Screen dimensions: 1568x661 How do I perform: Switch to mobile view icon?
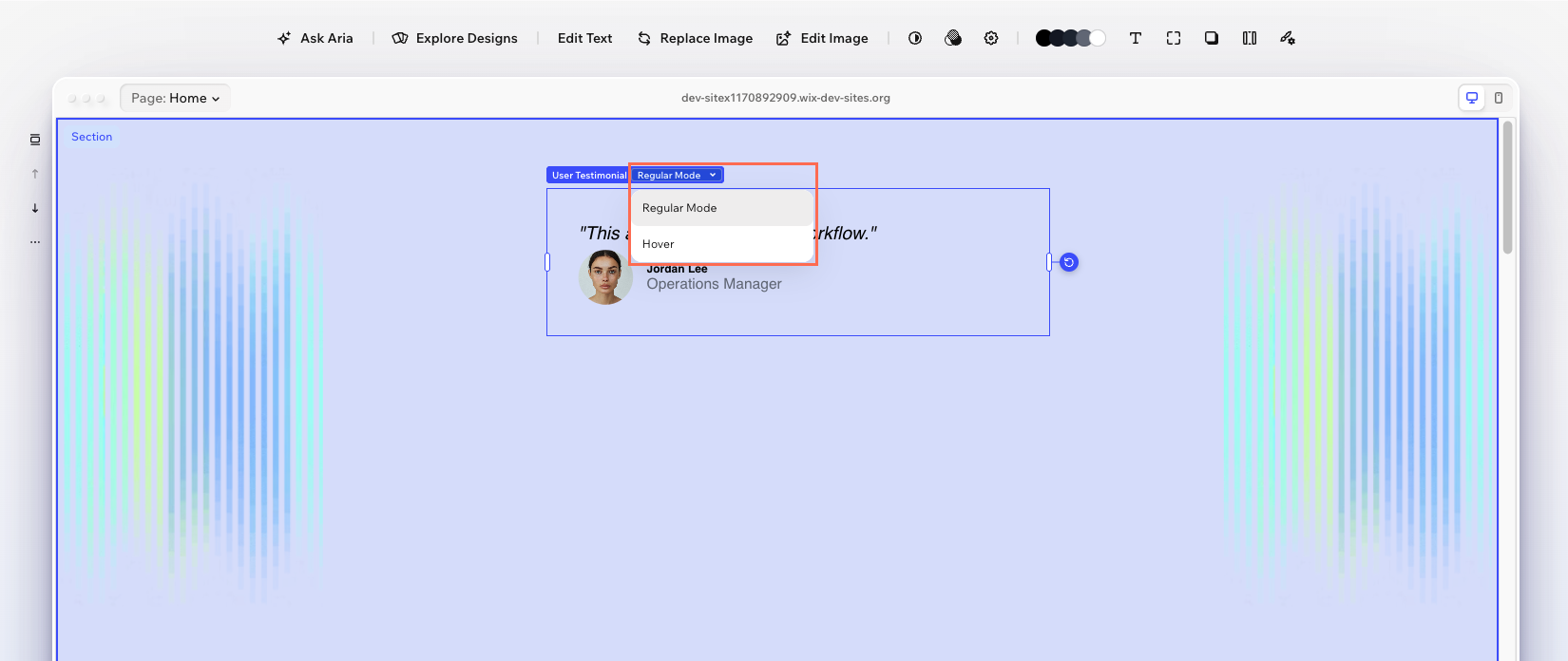[x=1499, y=98]
